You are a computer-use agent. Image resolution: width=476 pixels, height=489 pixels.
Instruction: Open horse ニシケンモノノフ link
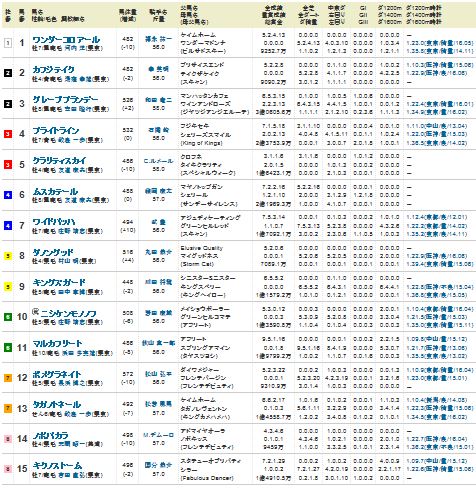68,314
